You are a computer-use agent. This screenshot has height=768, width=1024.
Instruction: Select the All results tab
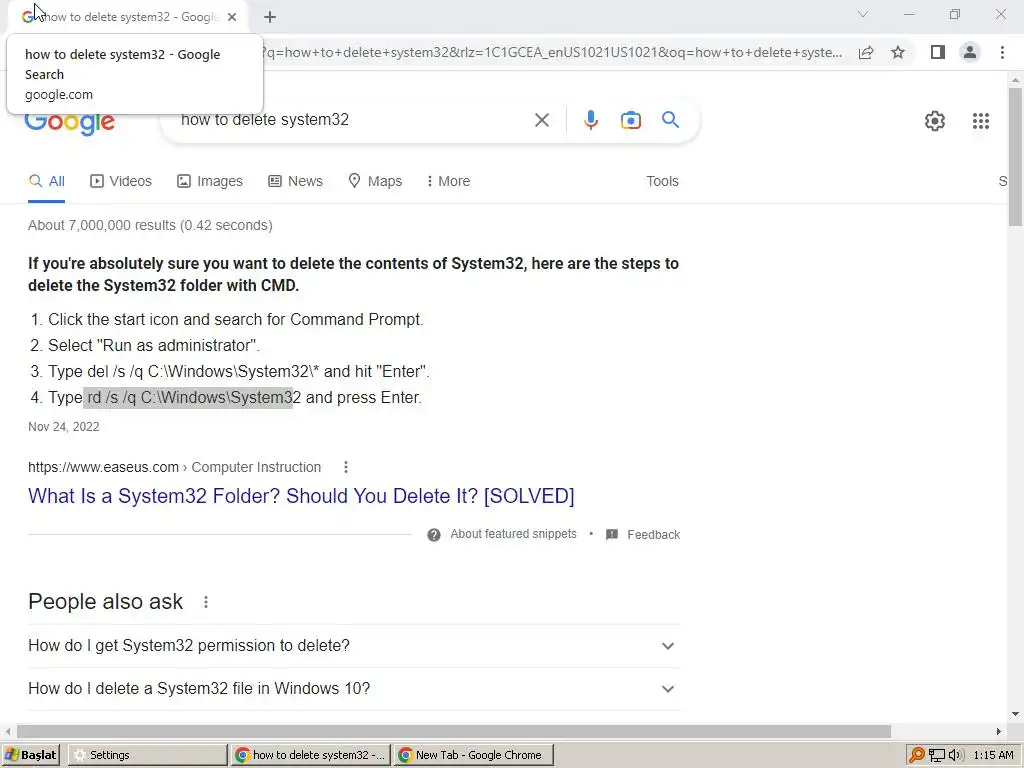pyautogui.click(x=47, y=181)
